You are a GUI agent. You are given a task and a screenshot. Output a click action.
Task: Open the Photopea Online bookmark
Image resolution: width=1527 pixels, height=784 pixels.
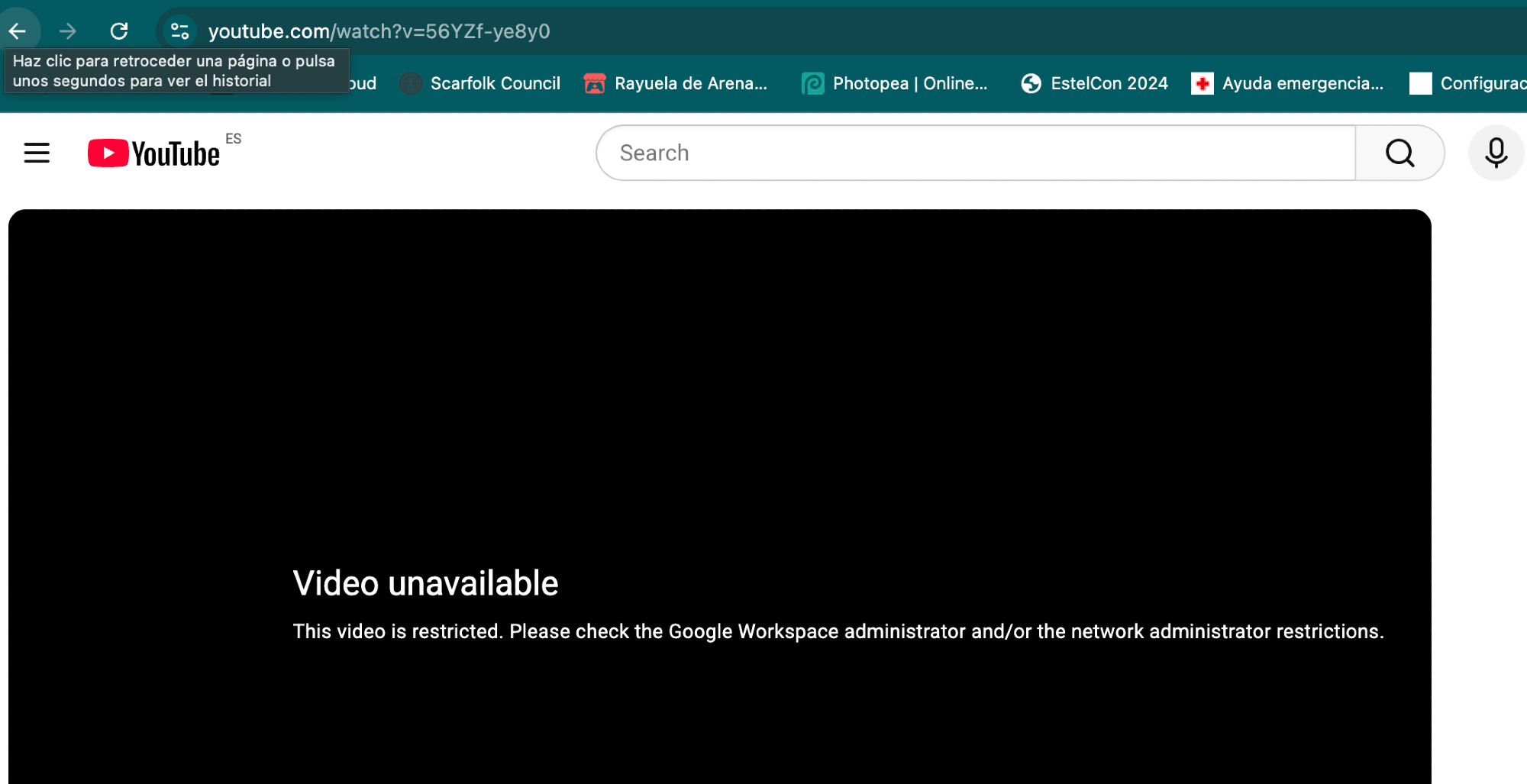896,83
